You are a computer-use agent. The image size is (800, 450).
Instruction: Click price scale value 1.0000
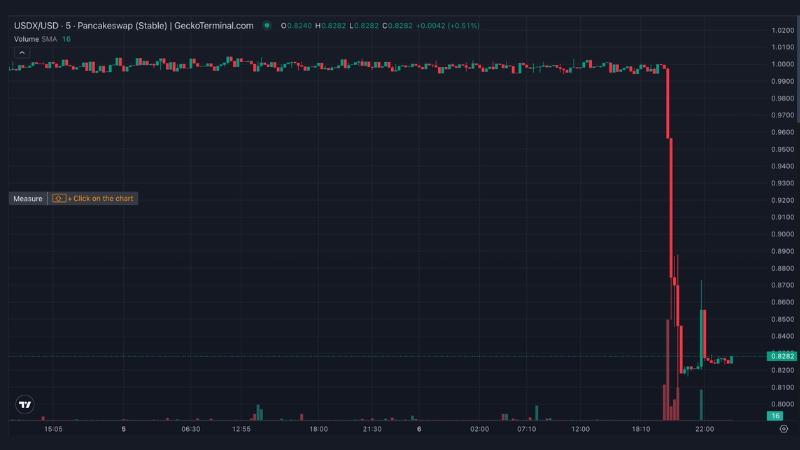coord(782,64)
